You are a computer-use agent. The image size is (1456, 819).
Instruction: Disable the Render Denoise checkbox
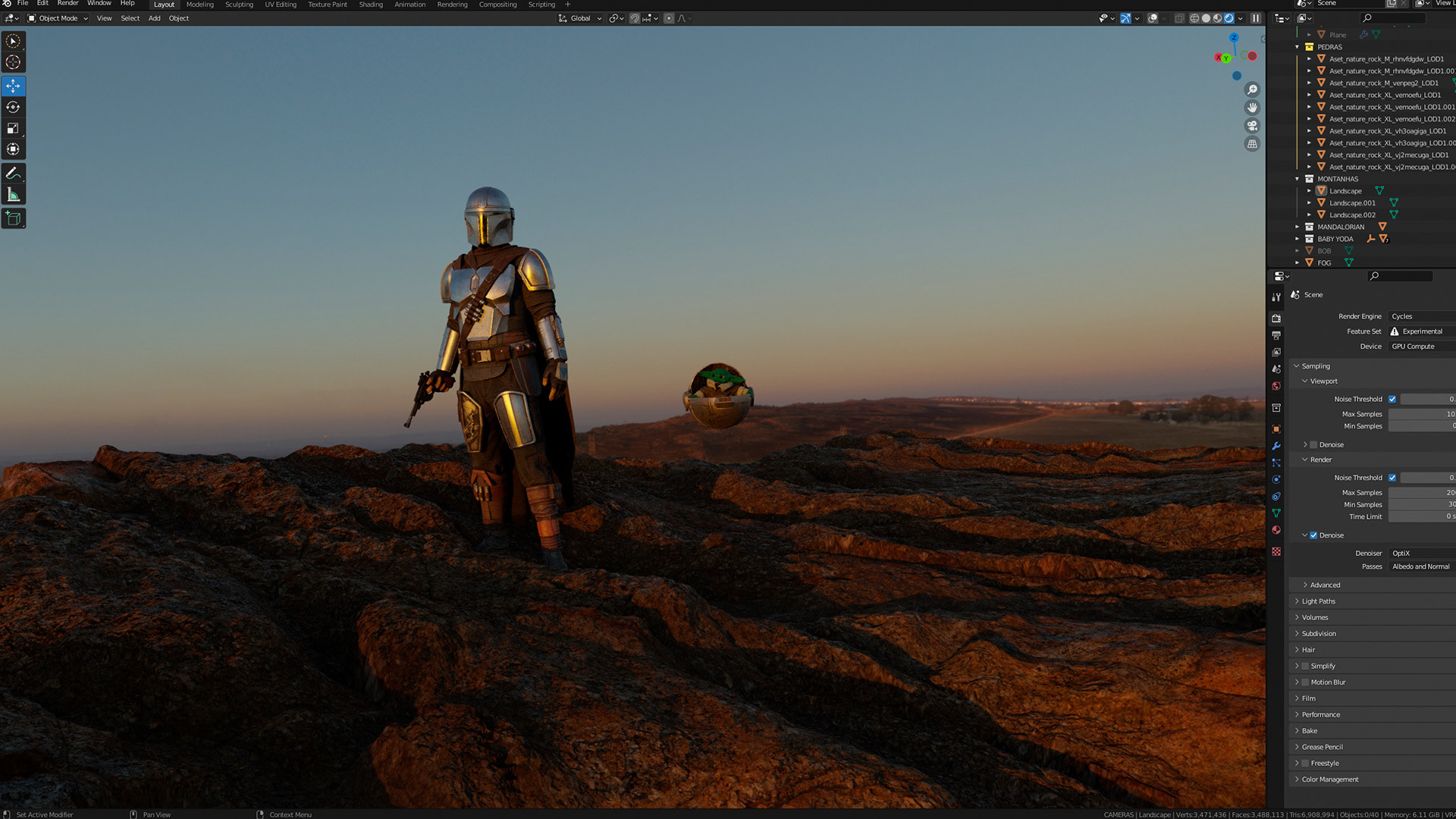click(x=1313, y=535)
